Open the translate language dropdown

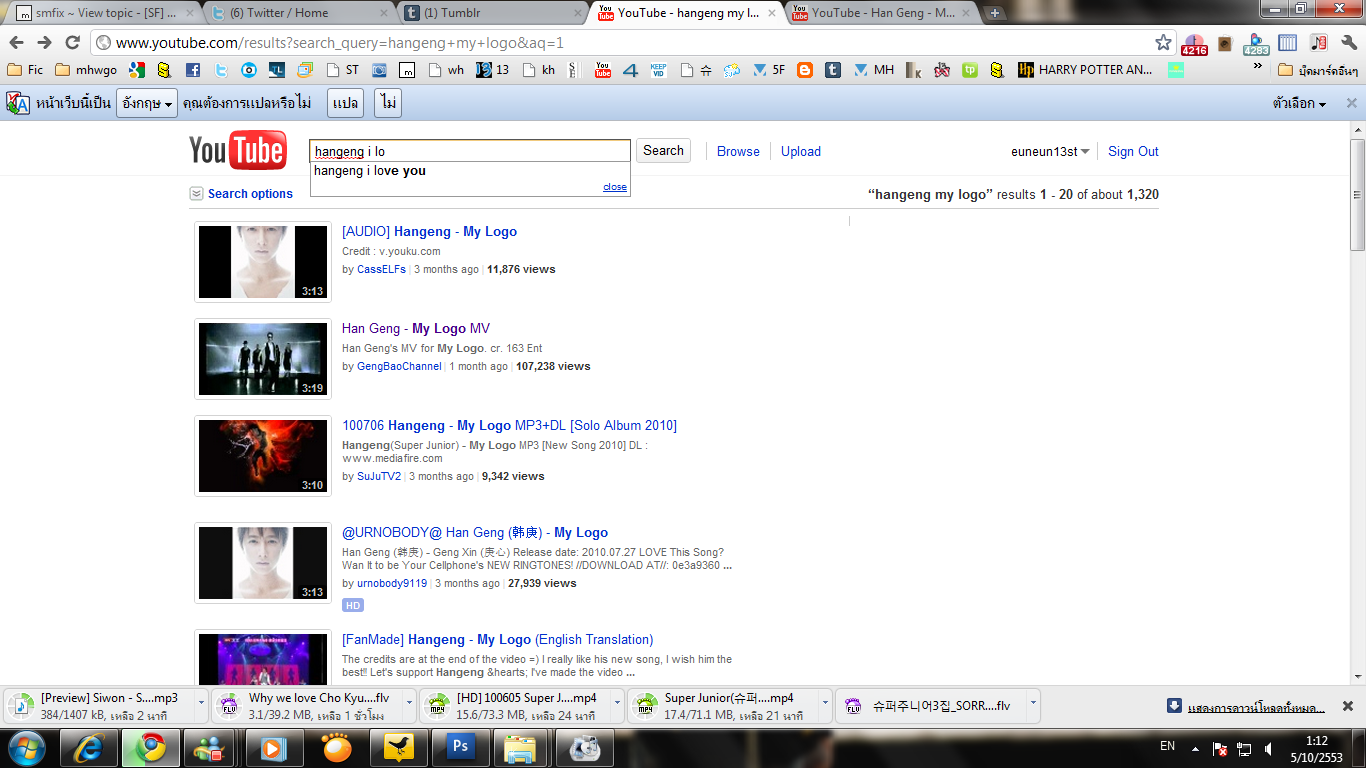147,103
